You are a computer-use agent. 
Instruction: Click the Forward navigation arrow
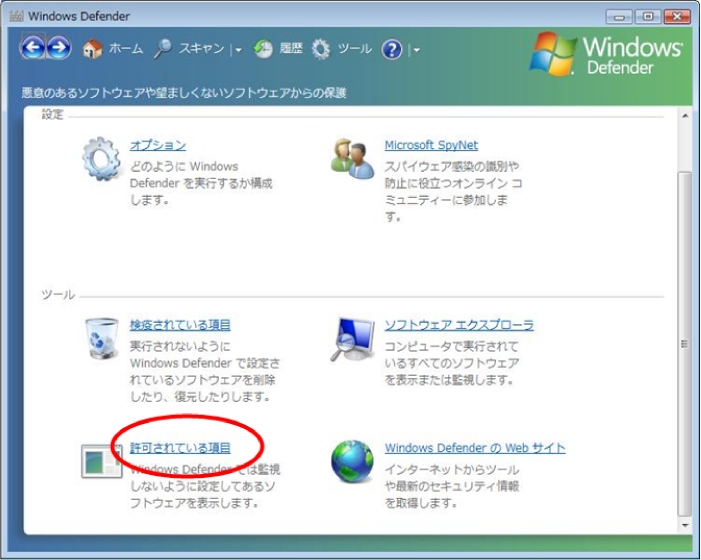pyautogui.click(x=58, y=48)
